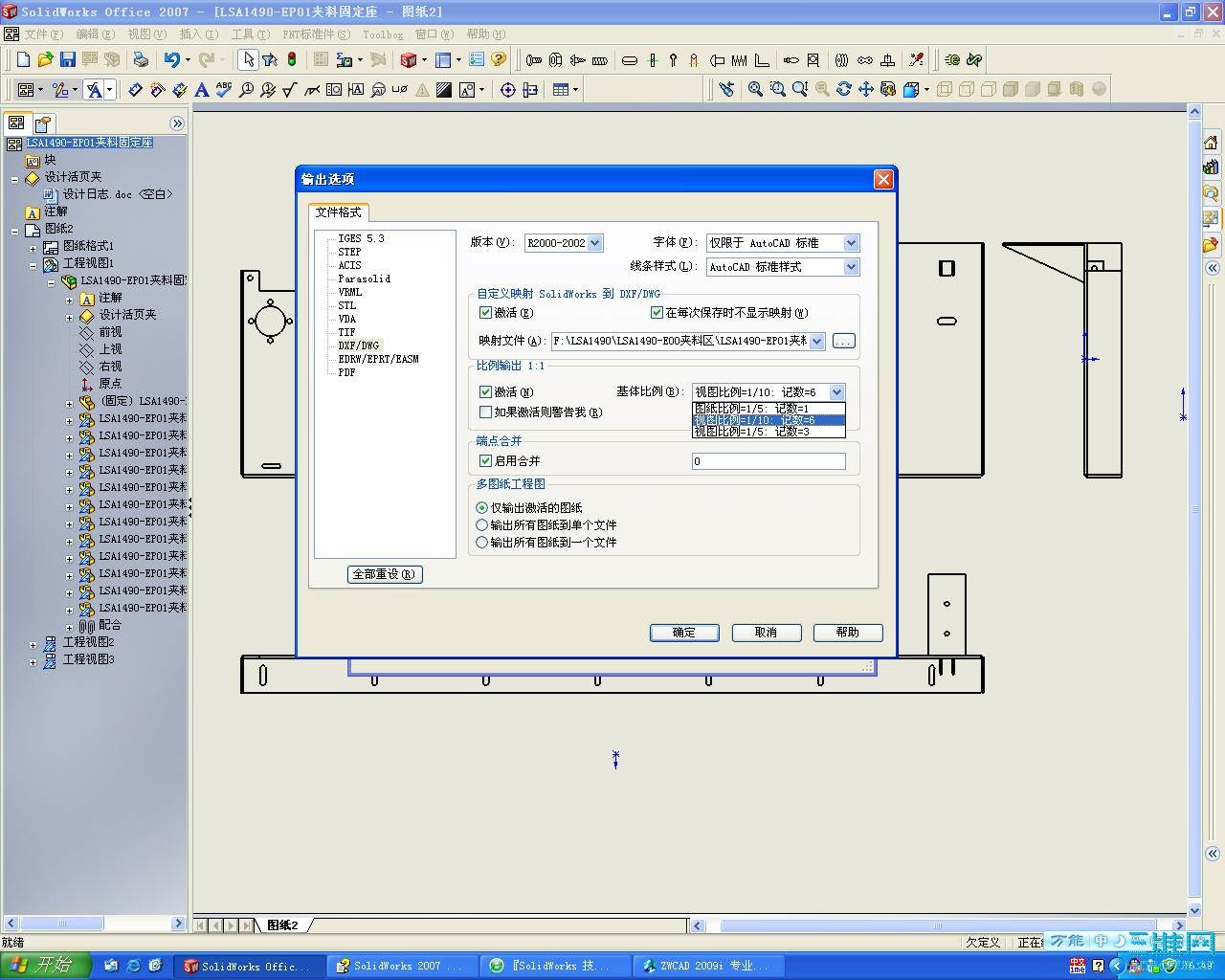Click the Previous View icon

(x=726, y=89)
